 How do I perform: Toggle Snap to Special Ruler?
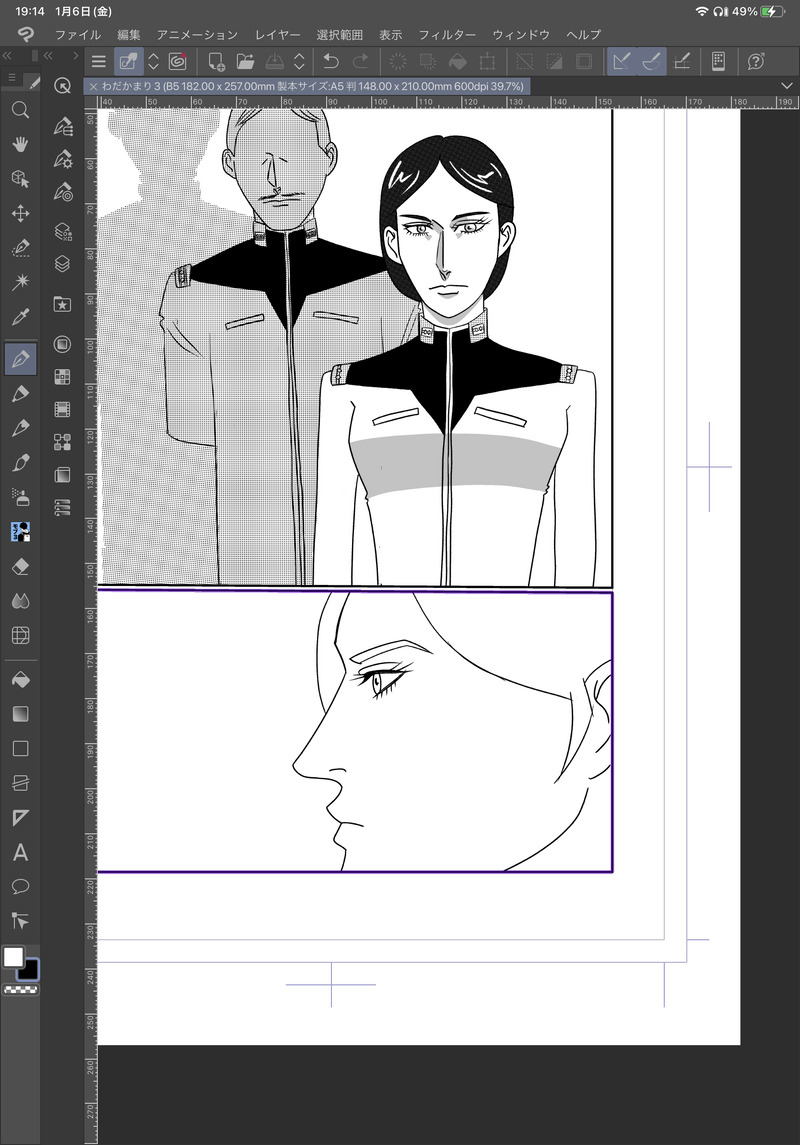652,61
